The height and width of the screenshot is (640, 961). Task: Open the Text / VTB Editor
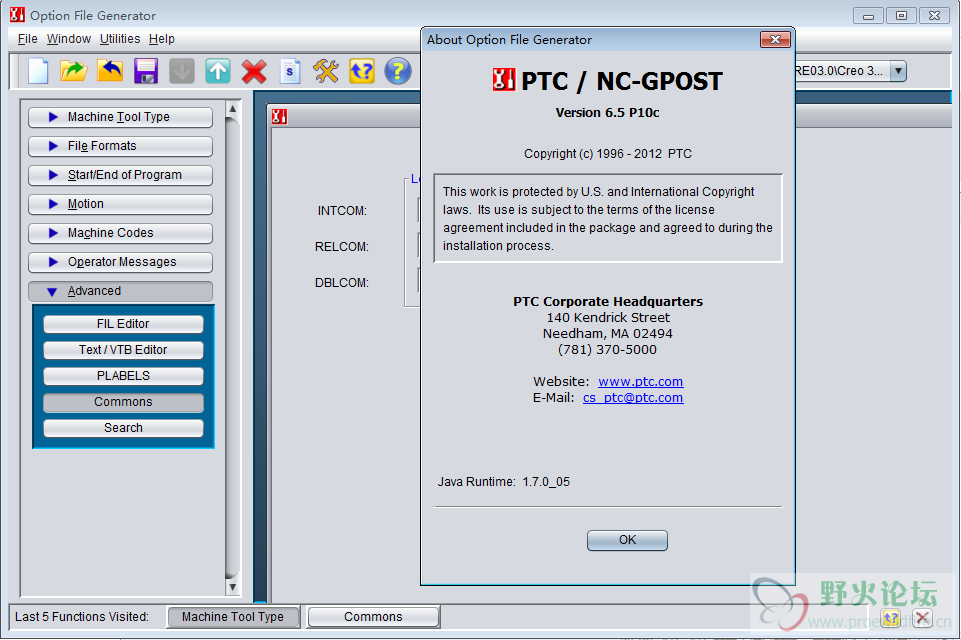(123, 349)
